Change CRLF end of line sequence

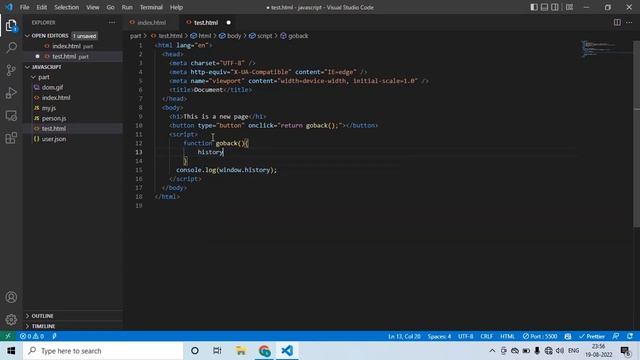[x=487, y=336]
